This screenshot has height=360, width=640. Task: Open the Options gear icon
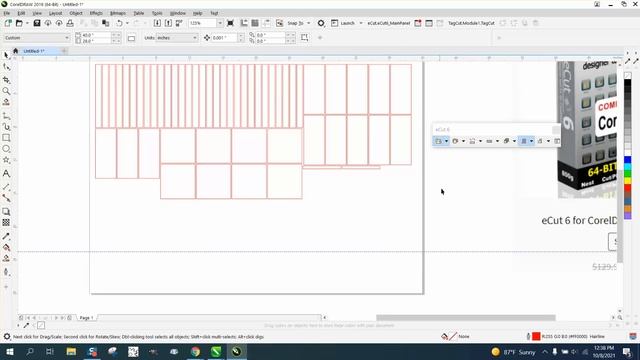point(321,23)
